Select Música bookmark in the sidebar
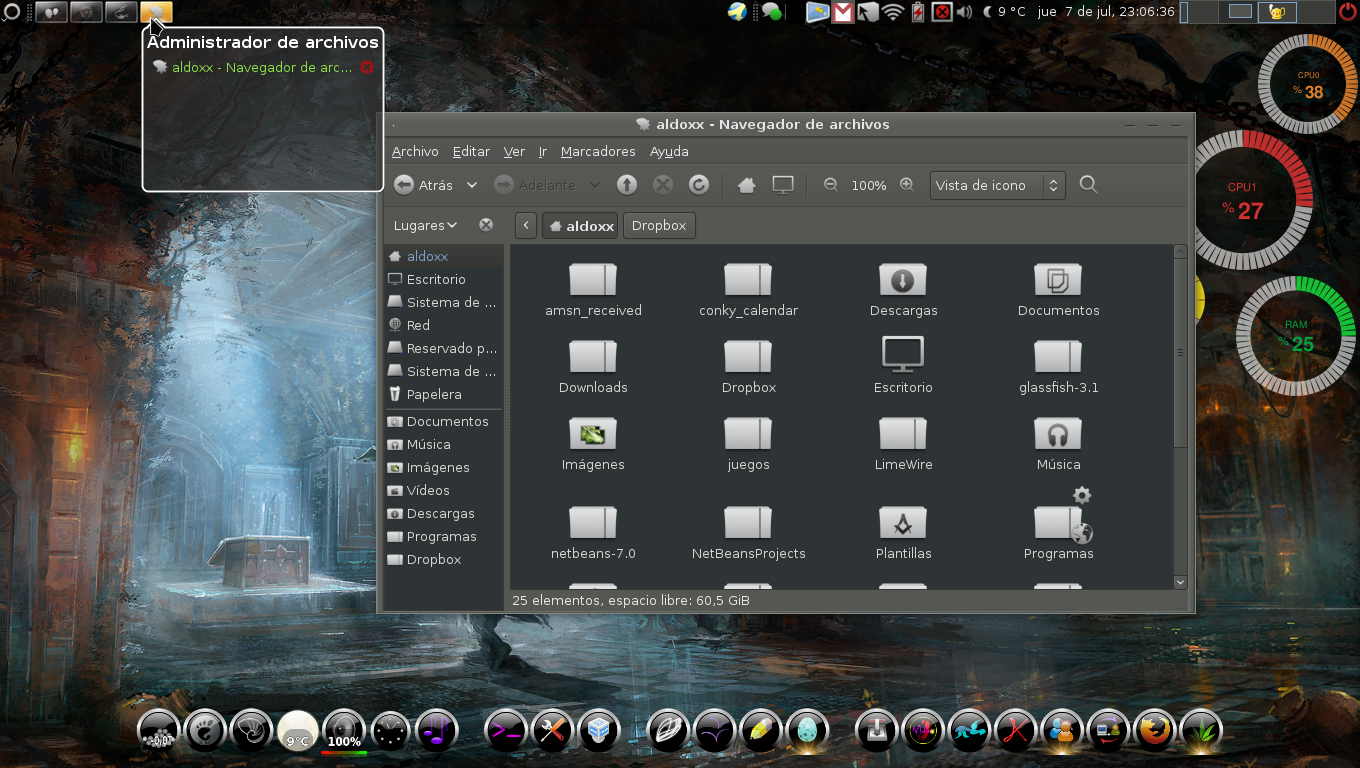 [444, 444]
